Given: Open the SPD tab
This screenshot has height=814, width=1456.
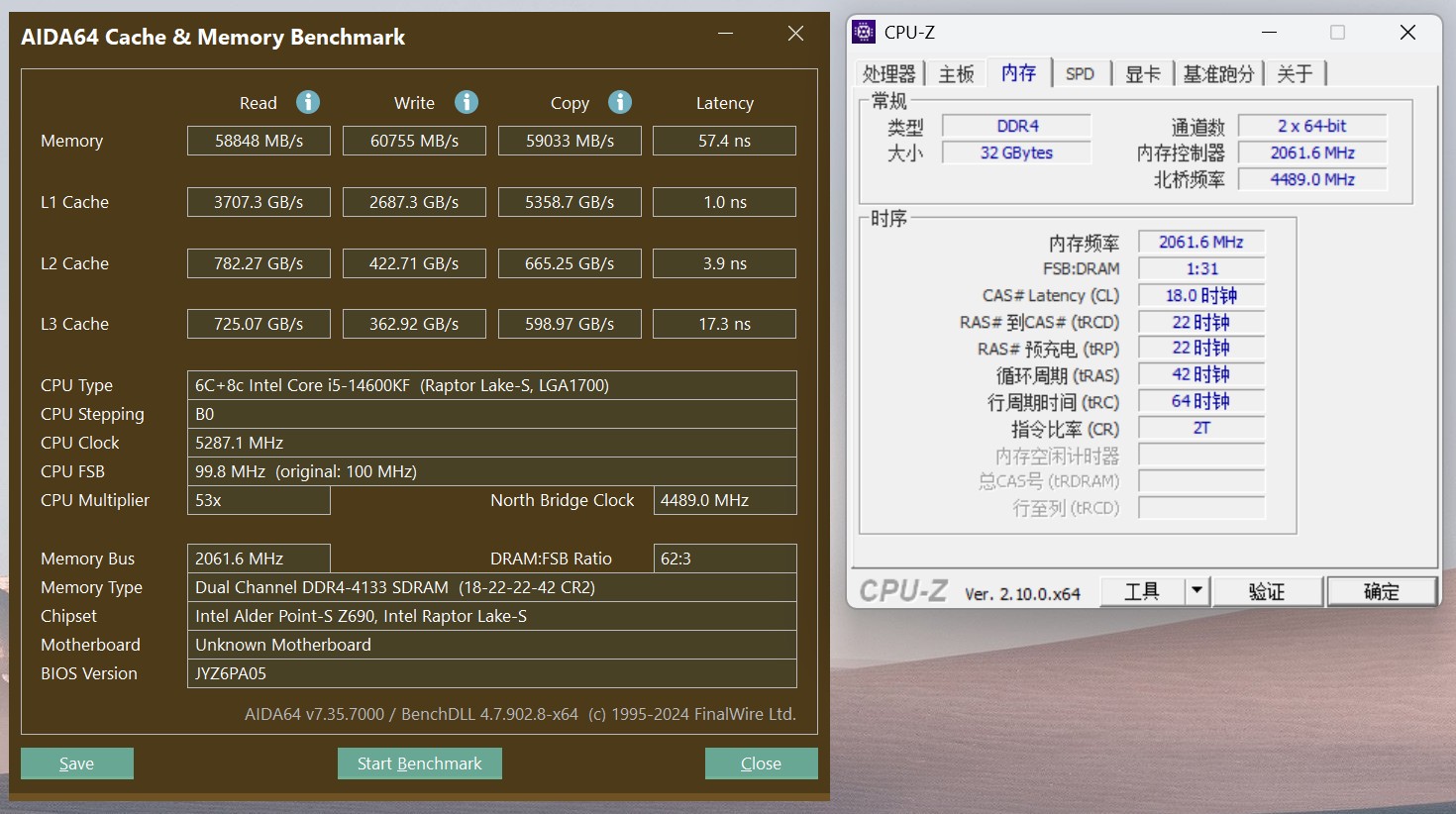Looking at the screenshot, I should (1080, 74).
